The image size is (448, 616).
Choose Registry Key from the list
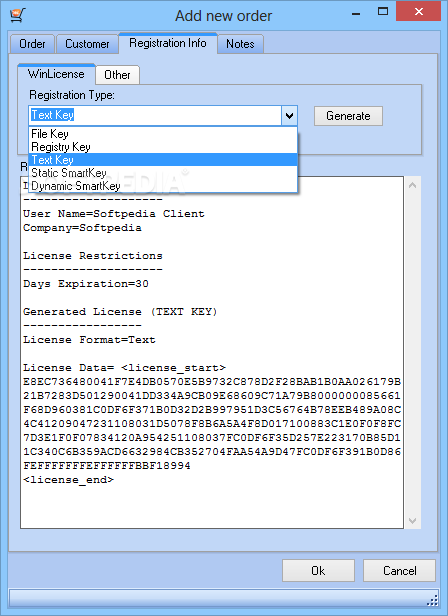tap(163, 147)
